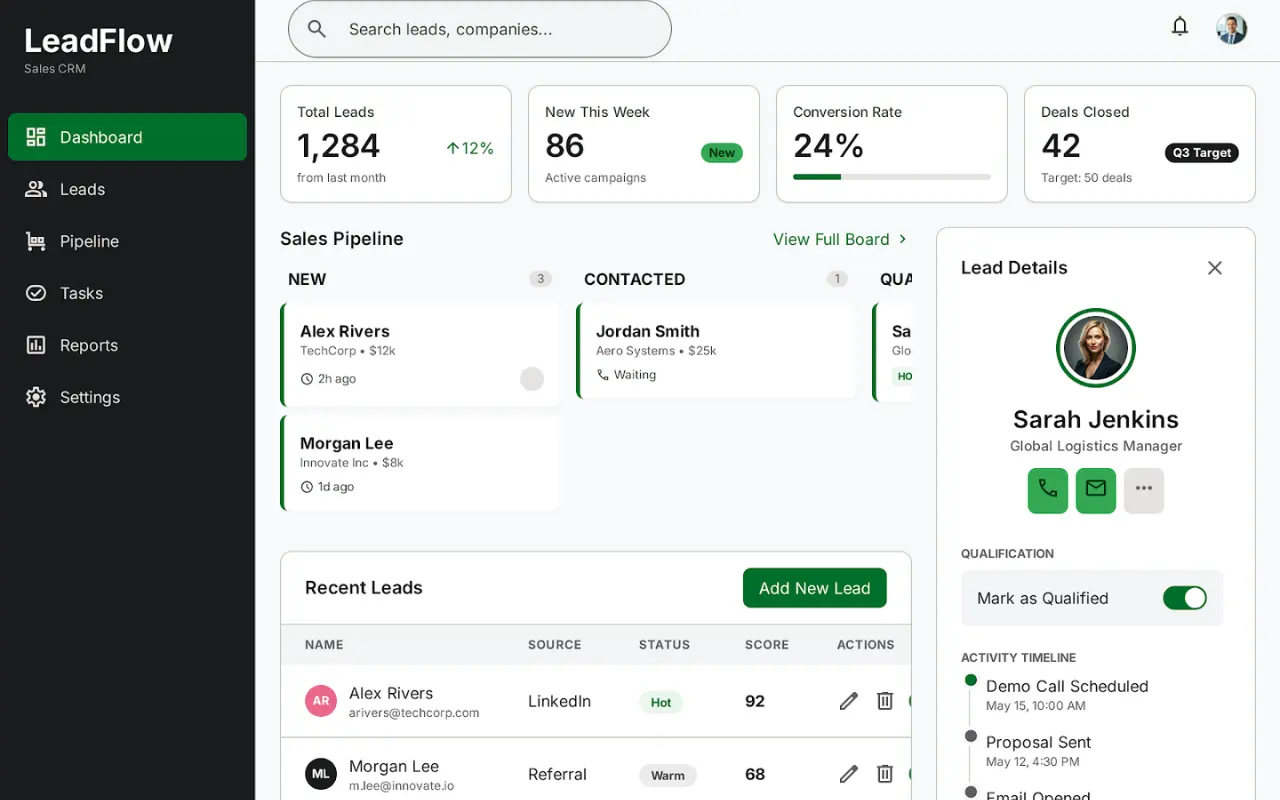Click the LinkedIn source cell
The image size is (1280, 800).
click(559, 701)
